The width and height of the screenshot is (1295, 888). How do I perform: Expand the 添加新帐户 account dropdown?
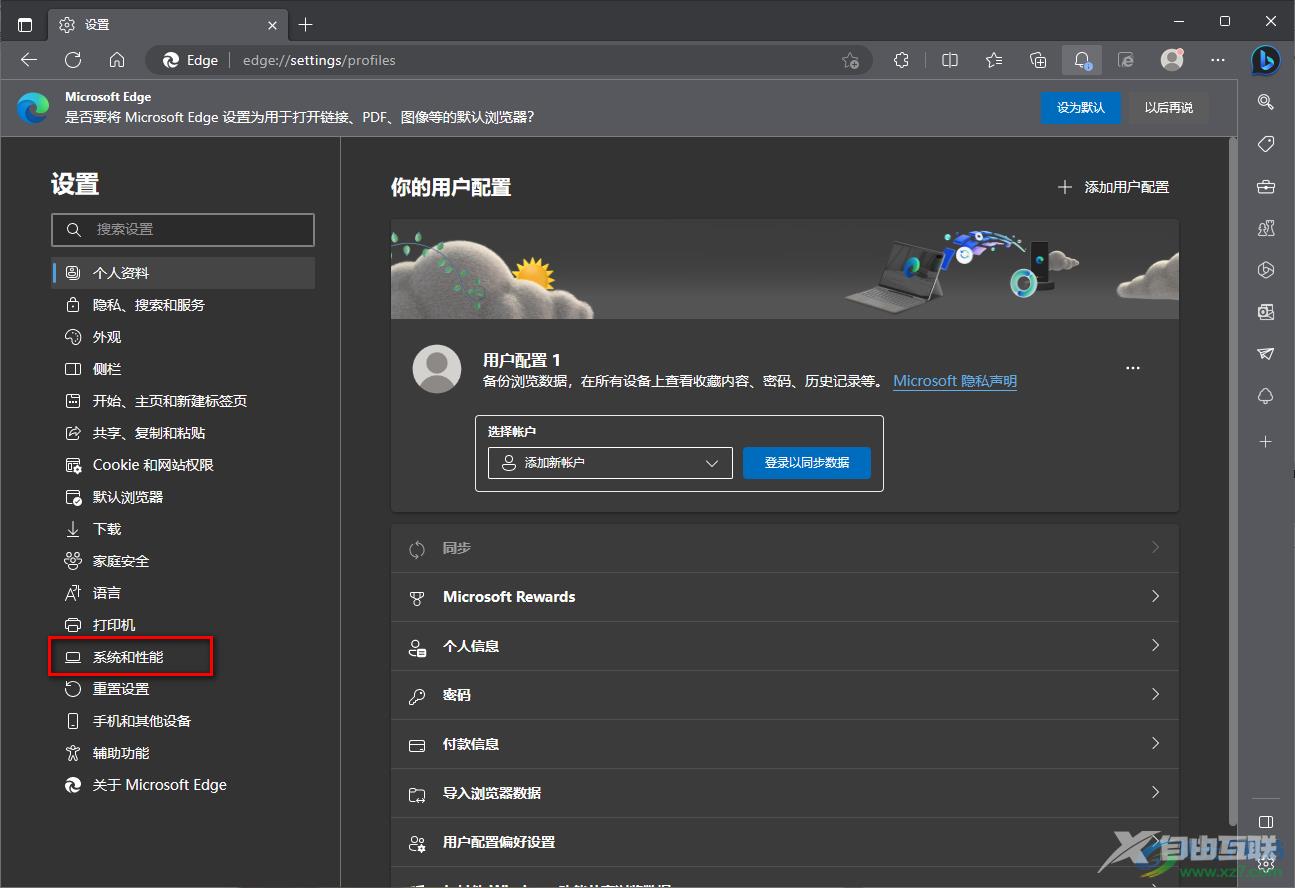coord(610,463)
